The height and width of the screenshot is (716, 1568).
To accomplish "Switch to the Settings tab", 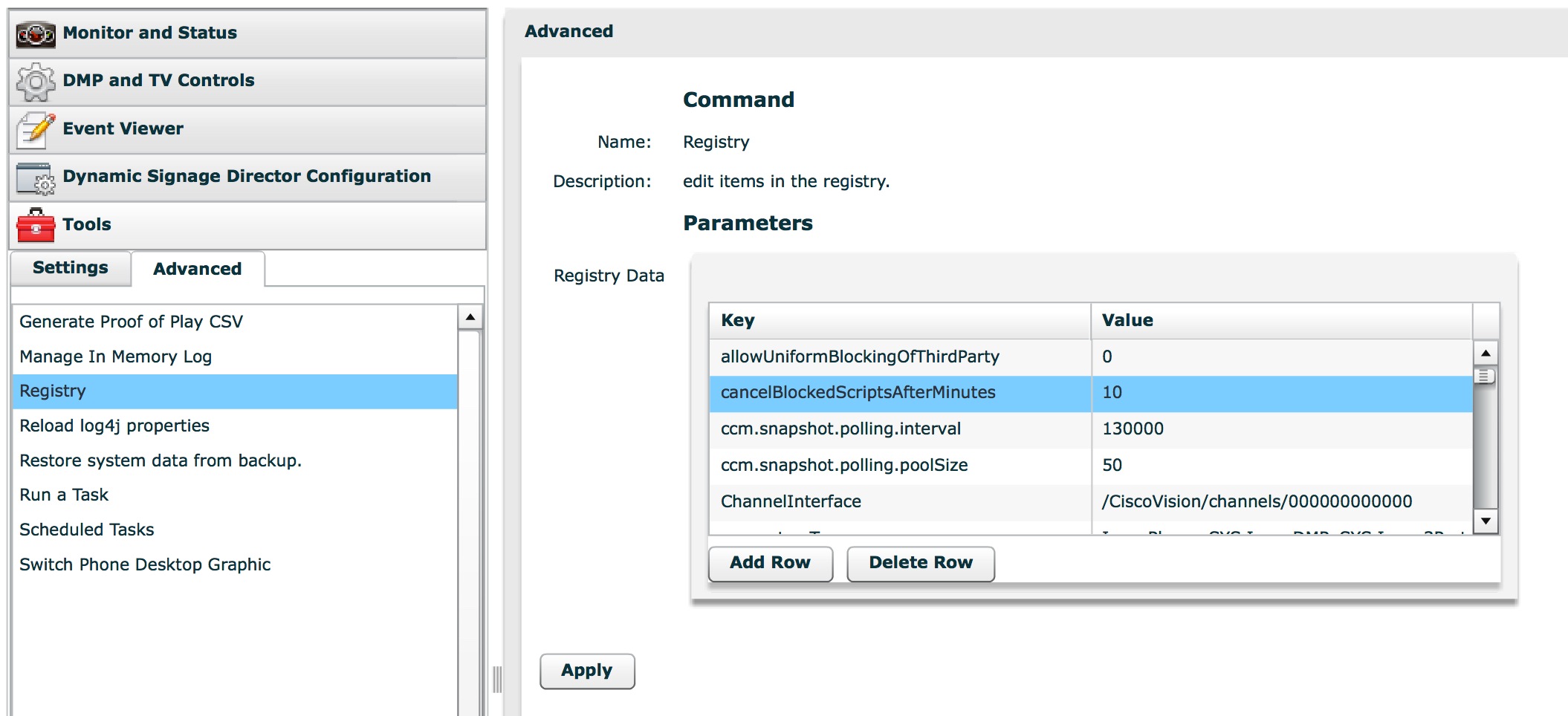I will pyautogui.click(x=71, y=268).
